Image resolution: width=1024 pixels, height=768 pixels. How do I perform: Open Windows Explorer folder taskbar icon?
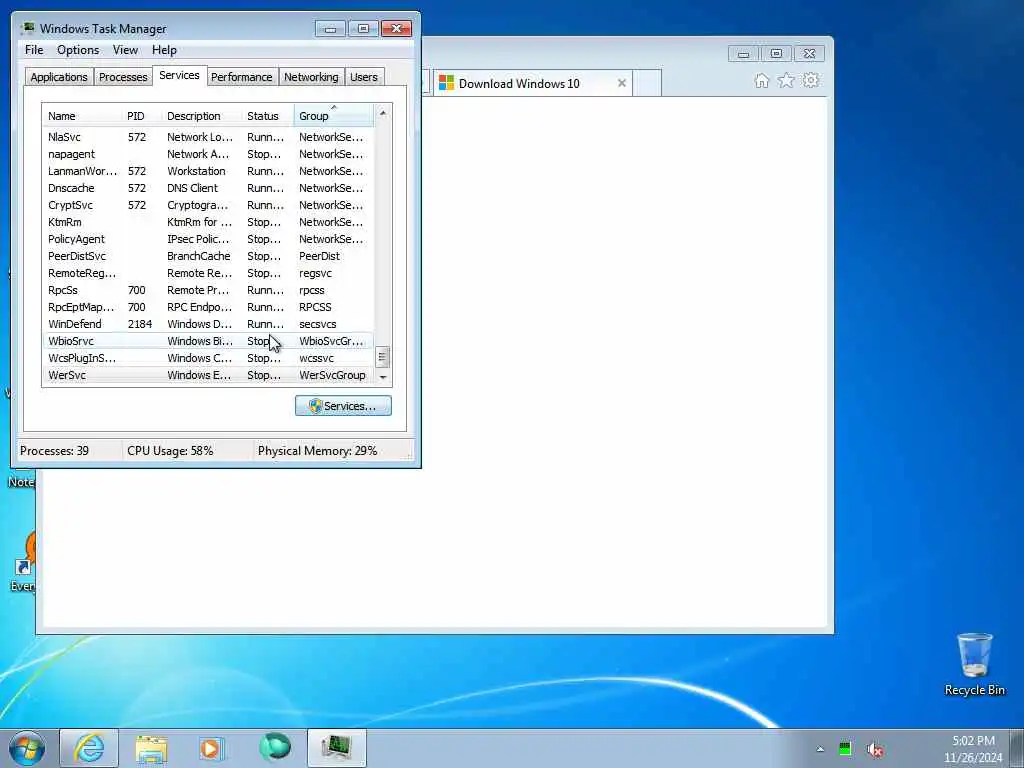tap(152, 748)
